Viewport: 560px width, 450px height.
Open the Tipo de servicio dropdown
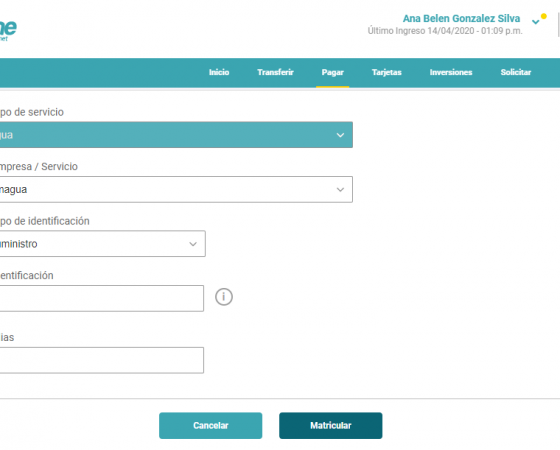[176, 135]
